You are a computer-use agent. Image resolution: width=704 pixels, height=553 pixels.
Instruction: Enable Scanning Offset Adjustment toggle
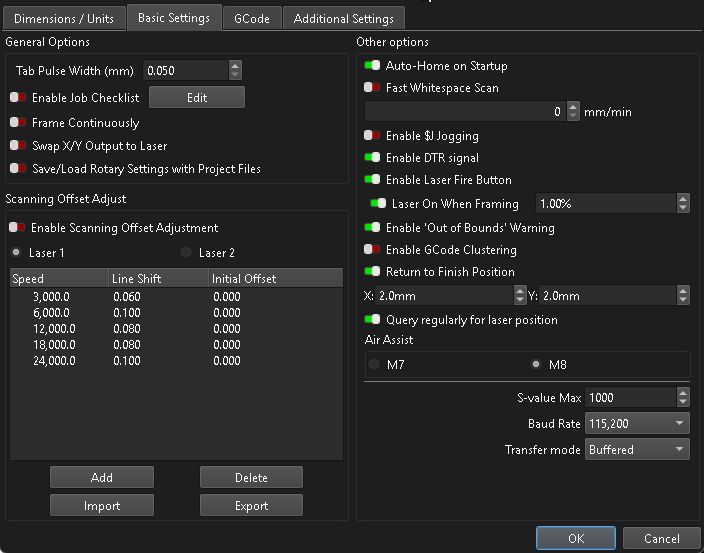tap(17, 228)
